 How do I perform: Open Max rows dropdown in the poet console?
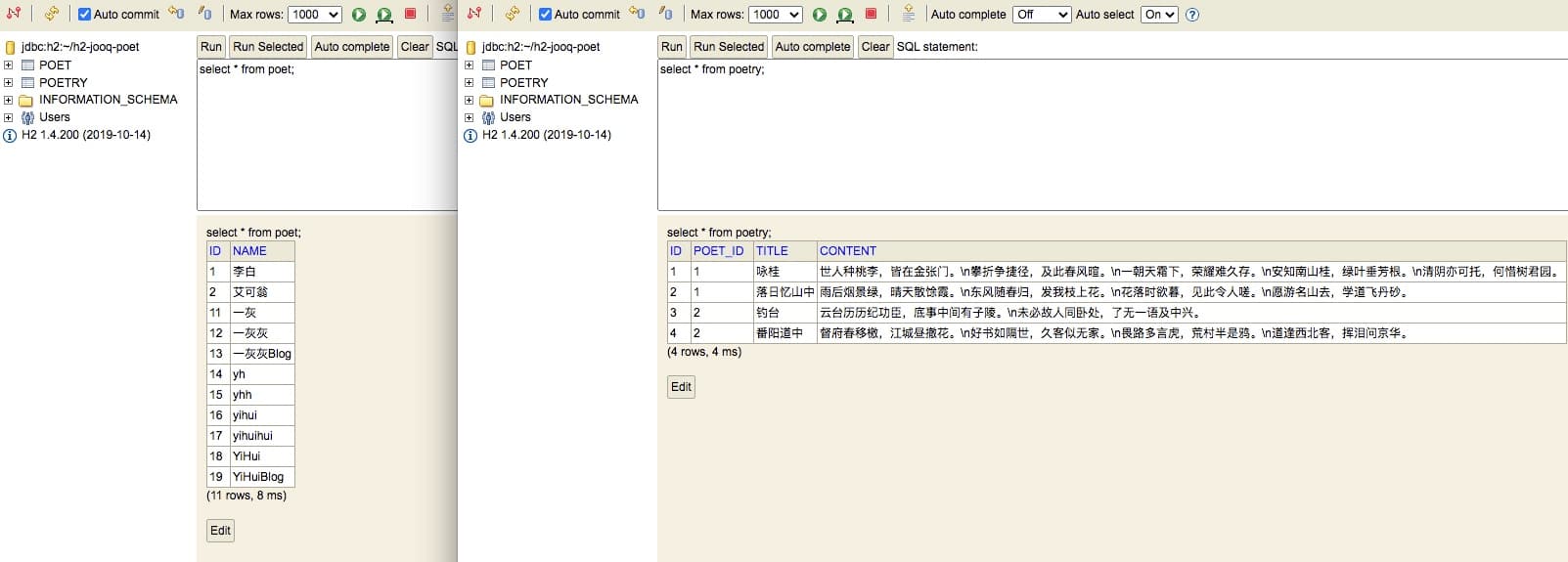314,15
